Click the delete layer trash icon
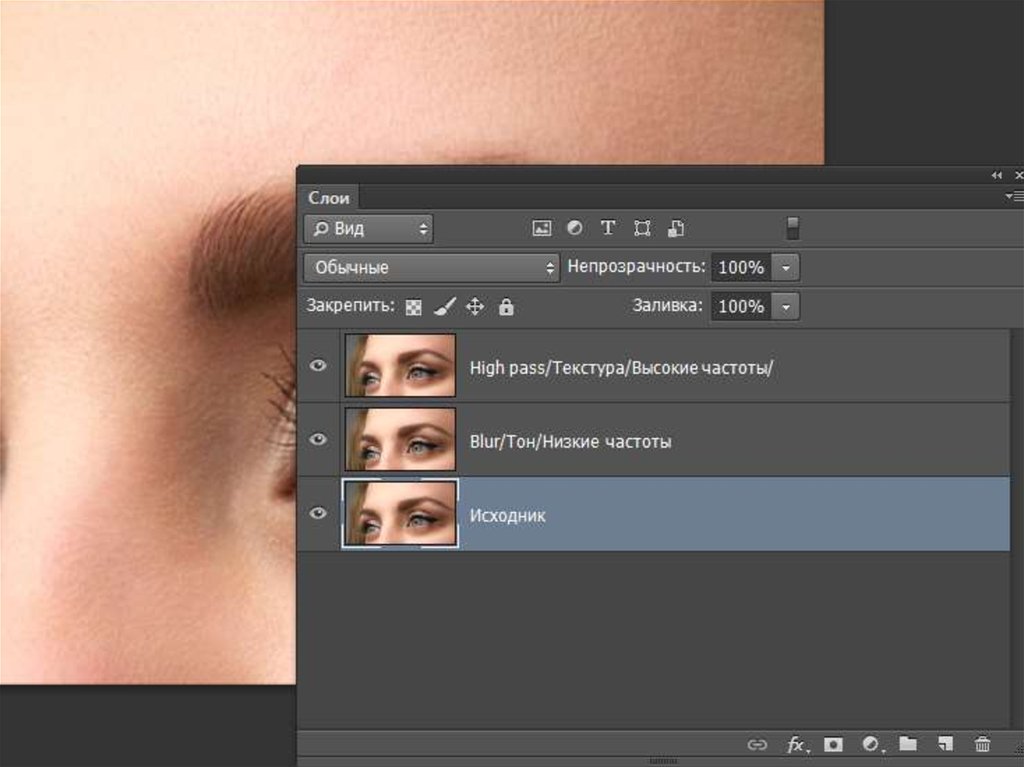The width and height of the screenshot is (1024, 767). pyautogui.click(x=982, y=743)
